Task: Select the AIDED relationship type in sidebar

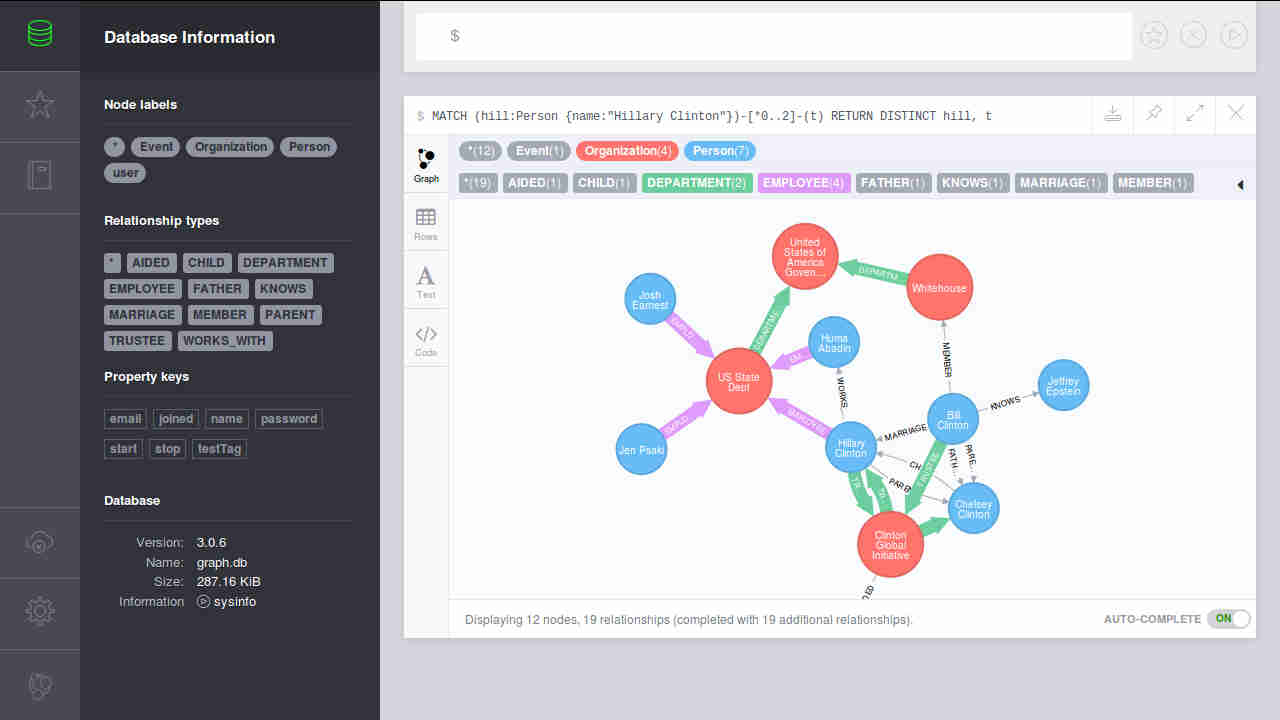Action: (151, 263)
